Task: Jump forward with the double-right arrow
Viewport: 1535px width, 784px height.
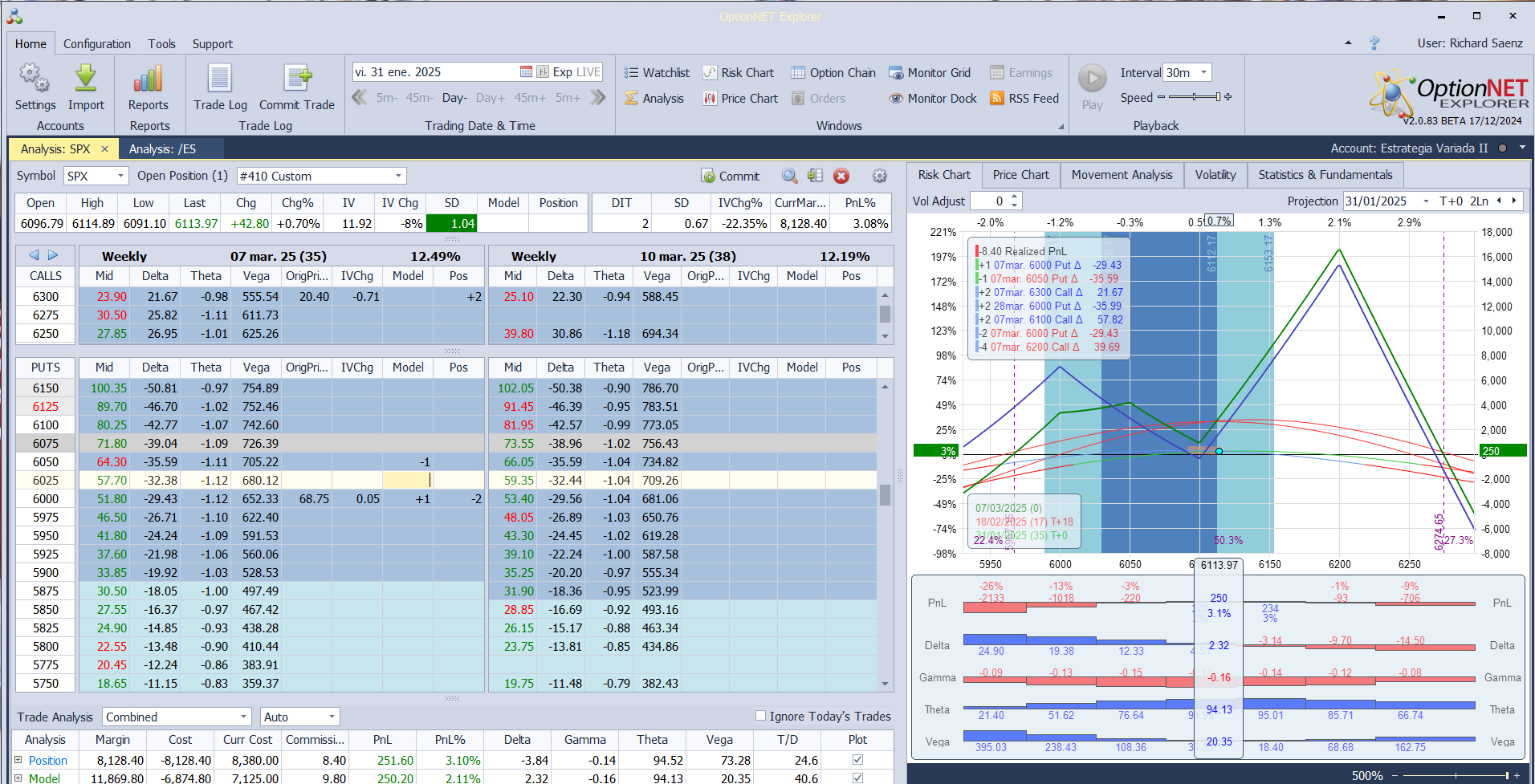Action: click(x=598, y=98)
